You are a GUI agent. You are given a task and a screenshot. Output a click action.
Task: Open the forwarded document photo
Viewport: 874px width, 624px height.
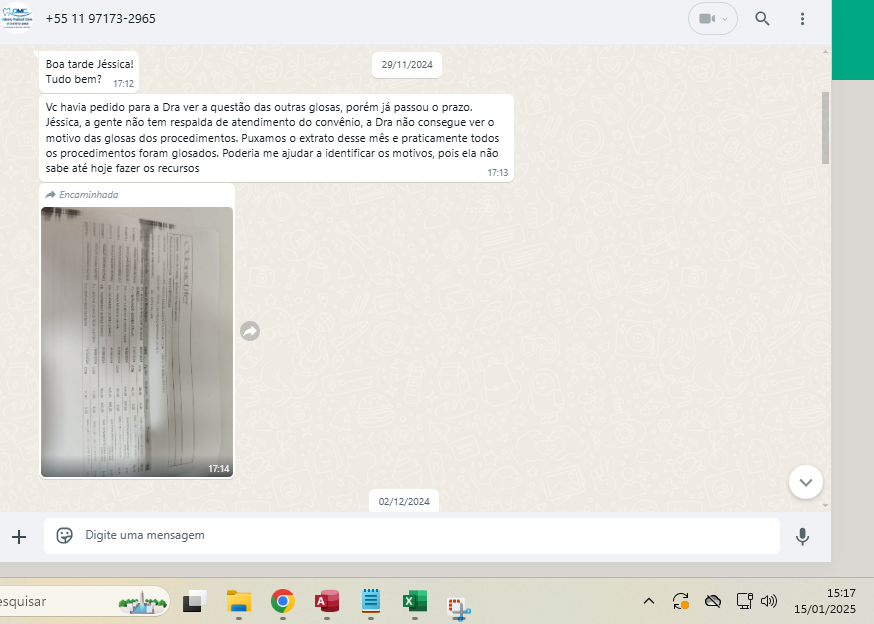tap(137, 342)
